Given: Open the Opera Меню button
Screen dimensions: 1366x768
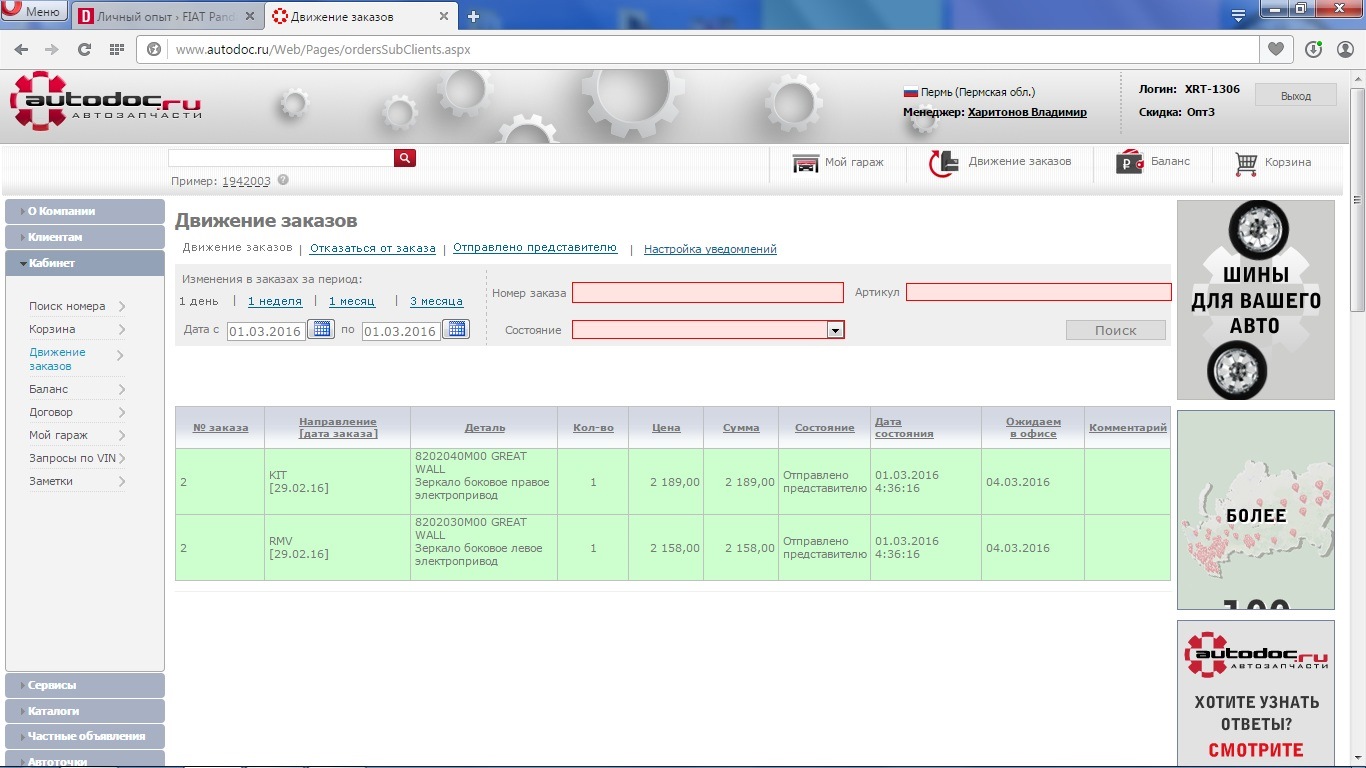Looking at the screenshot, I should [34, 12].
